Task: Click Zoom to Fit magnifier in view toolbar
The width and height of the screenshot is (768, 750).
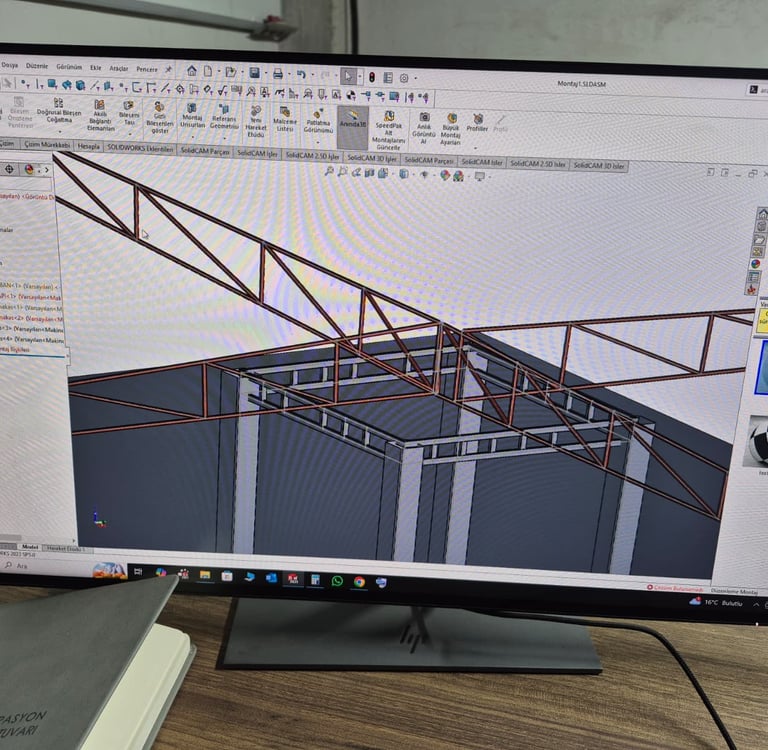Action: [329, 170]
